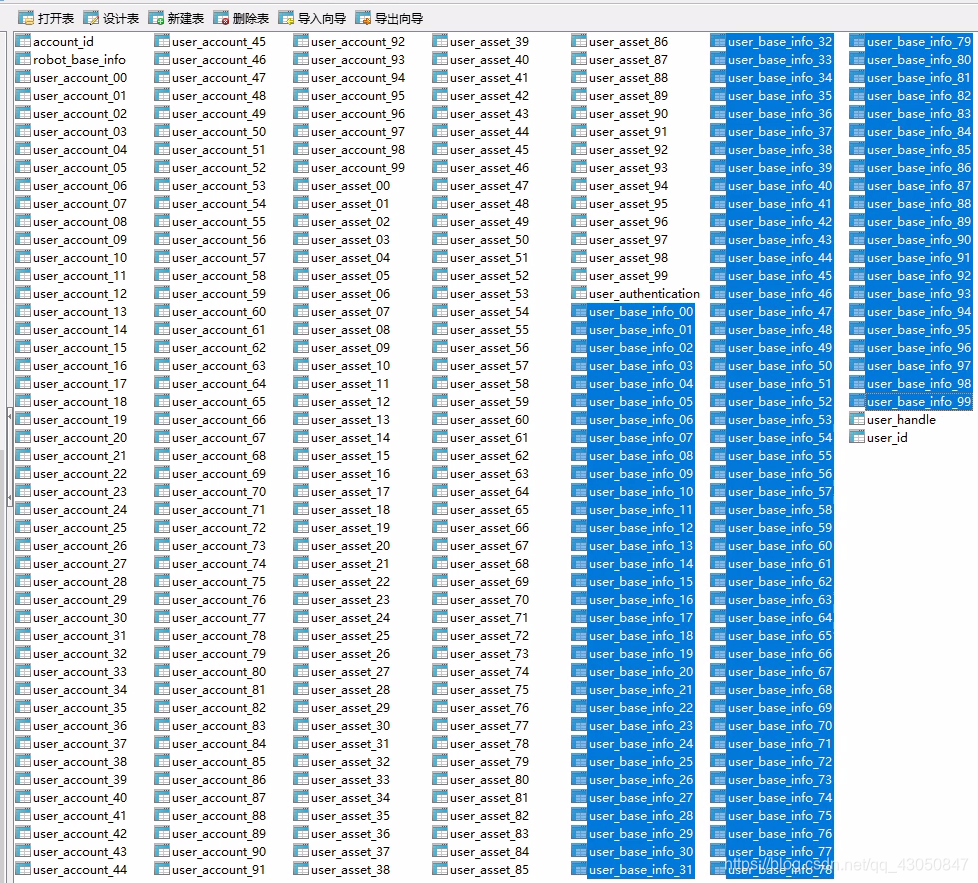Select the user_base_info_45 table name
This screenshot has width=978, height=883.
click(x=780, y=276)
